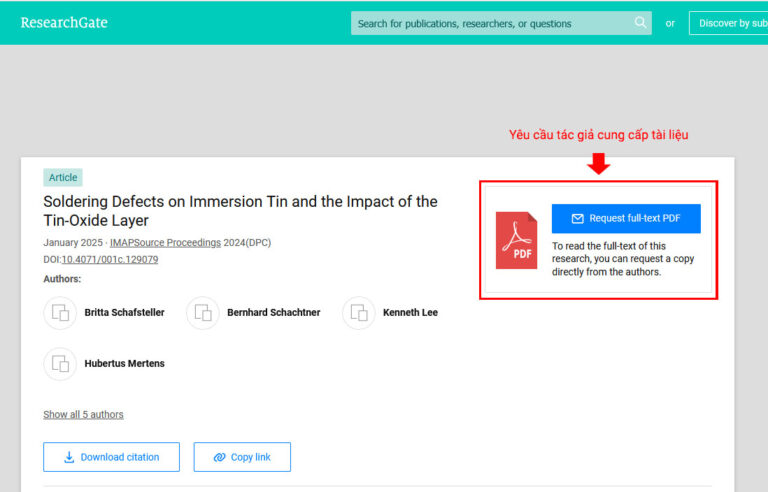The width and height of the screenshot is (768, 492).
Task: Click the Copy link button
Action: click(242, 457)
